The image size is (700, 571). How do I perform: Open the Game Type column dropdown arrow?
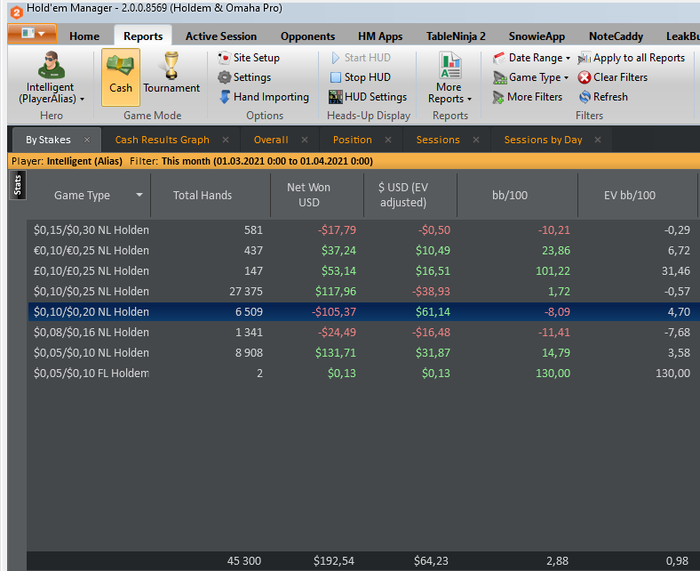pos(139,195)
